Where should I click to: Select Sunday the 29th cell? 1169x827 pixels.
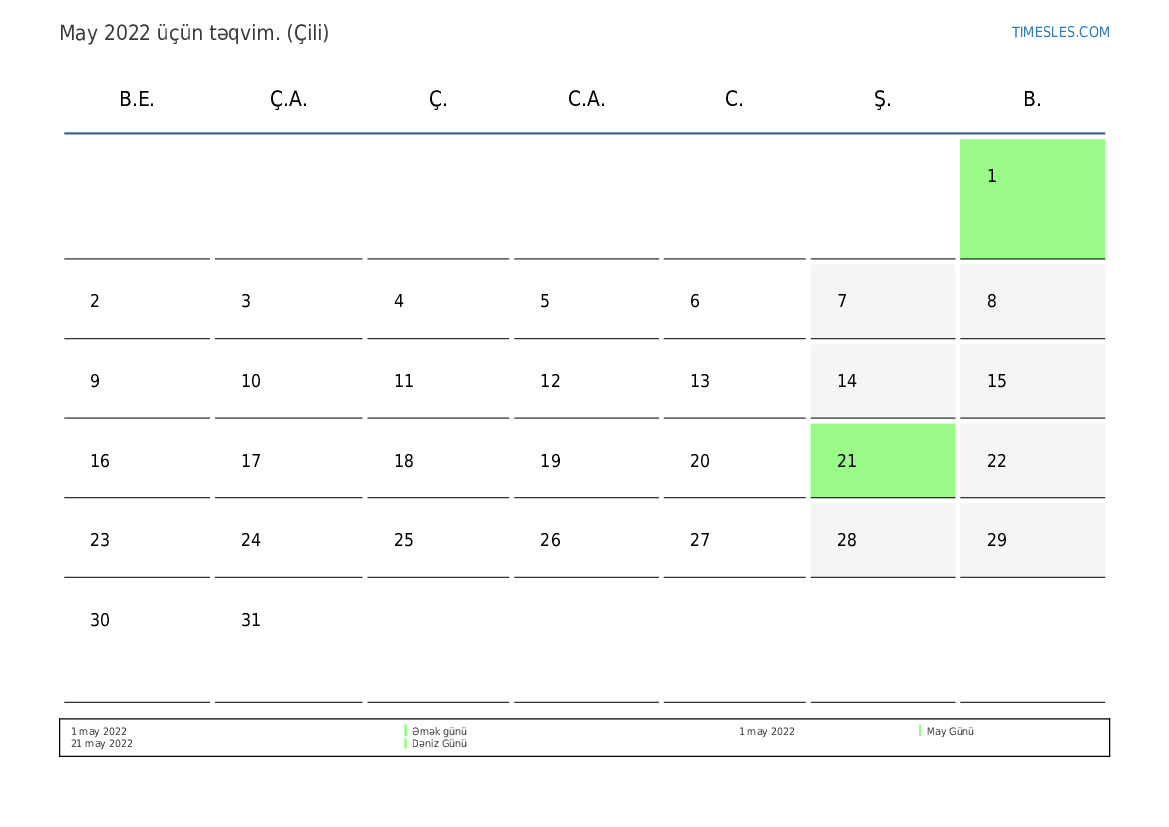[x=1032, y=540]
